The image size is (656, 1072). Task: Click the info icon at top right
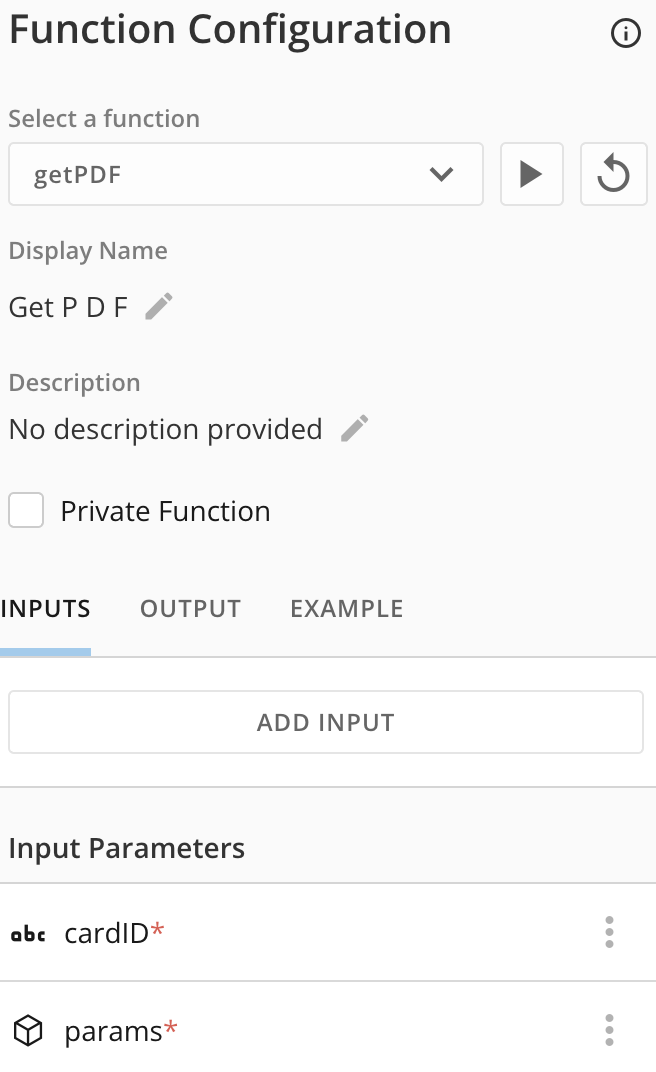click(x=626, y=33)
